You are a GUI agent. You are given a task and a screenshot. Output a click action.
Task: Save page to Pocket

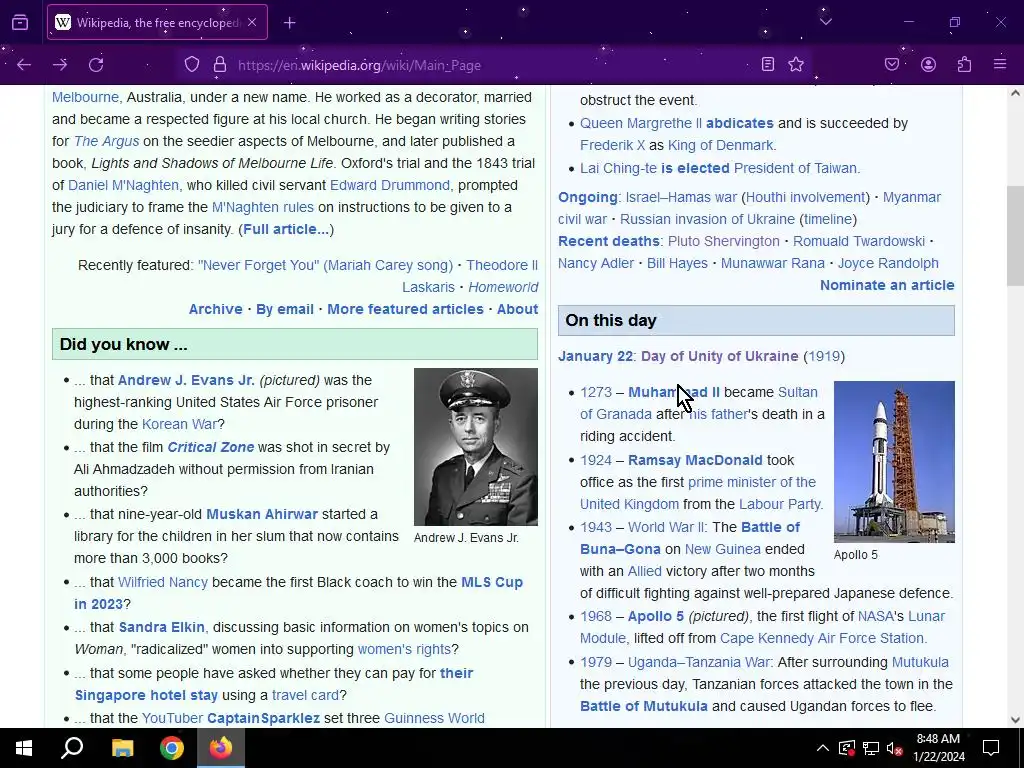pos(892,64)
